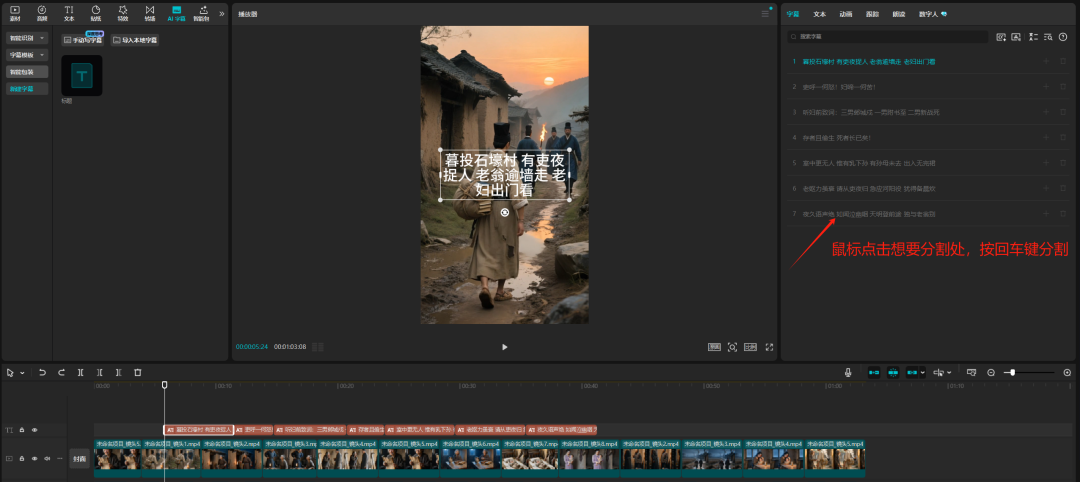Screen dimensions: 1080x482
Task: Select 智能包装 in the left sidebar
Action: (28, 72)
